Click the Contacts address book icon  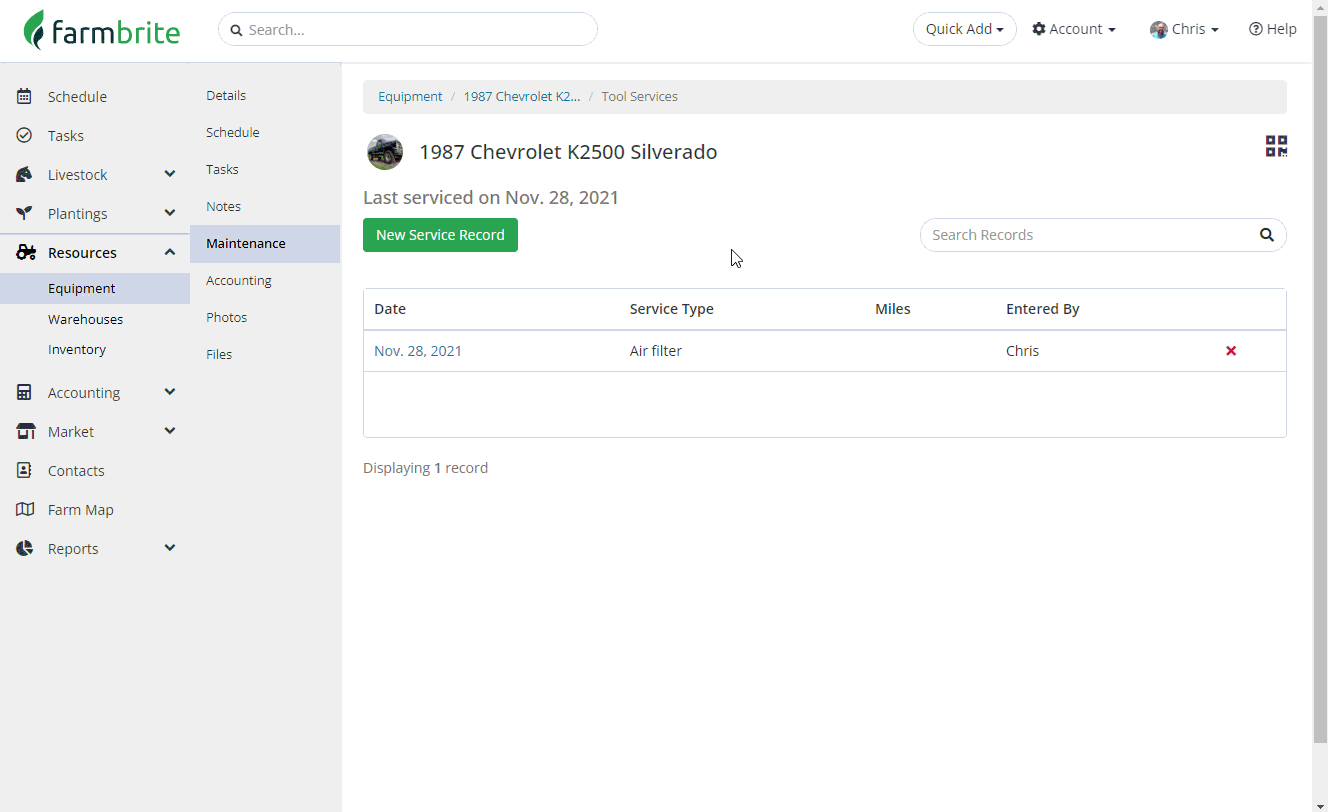(x=24, y=471)
